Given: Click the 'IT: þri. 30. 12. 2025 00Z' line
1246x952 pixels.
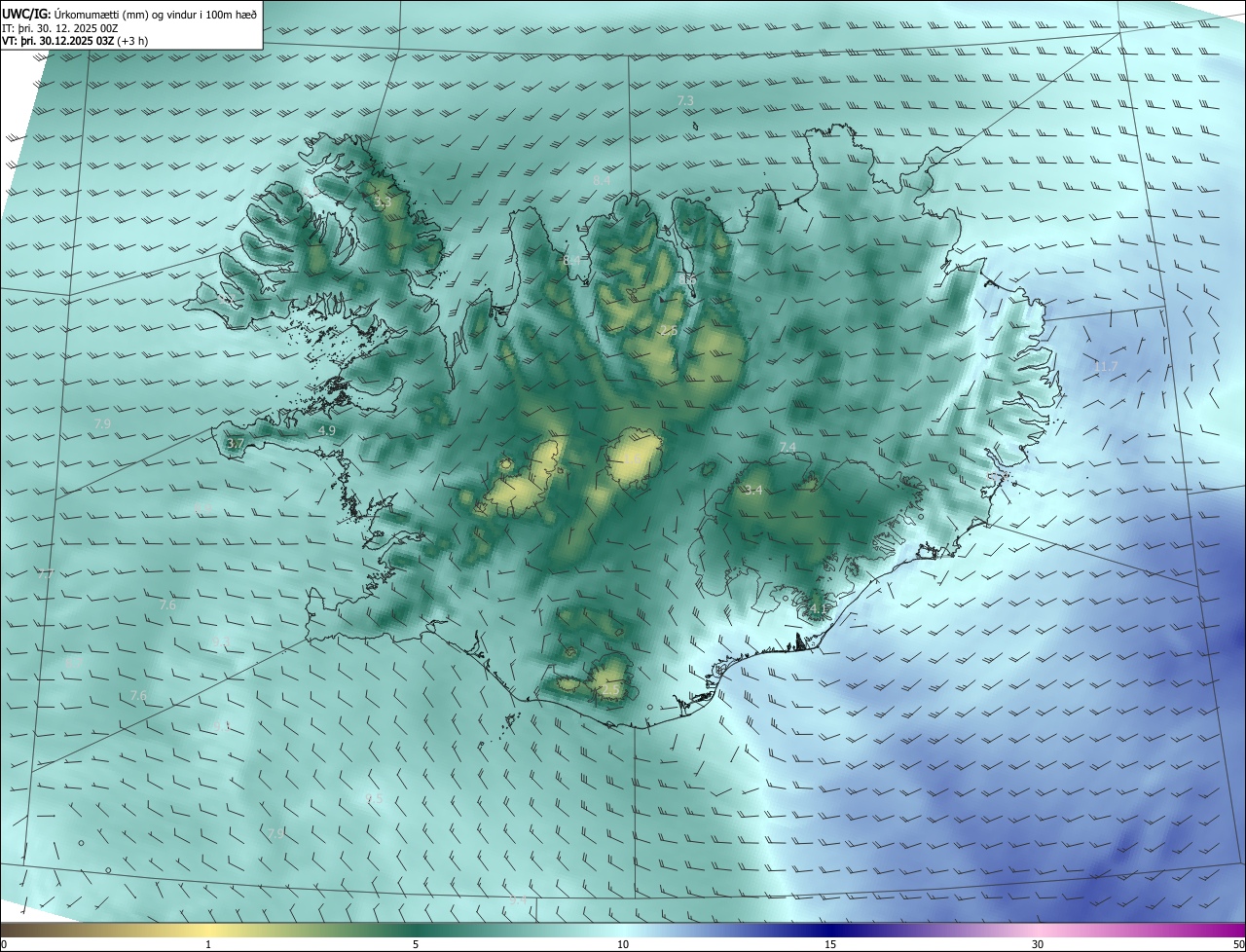Looking at the screenshot, I should pos(60,28).
